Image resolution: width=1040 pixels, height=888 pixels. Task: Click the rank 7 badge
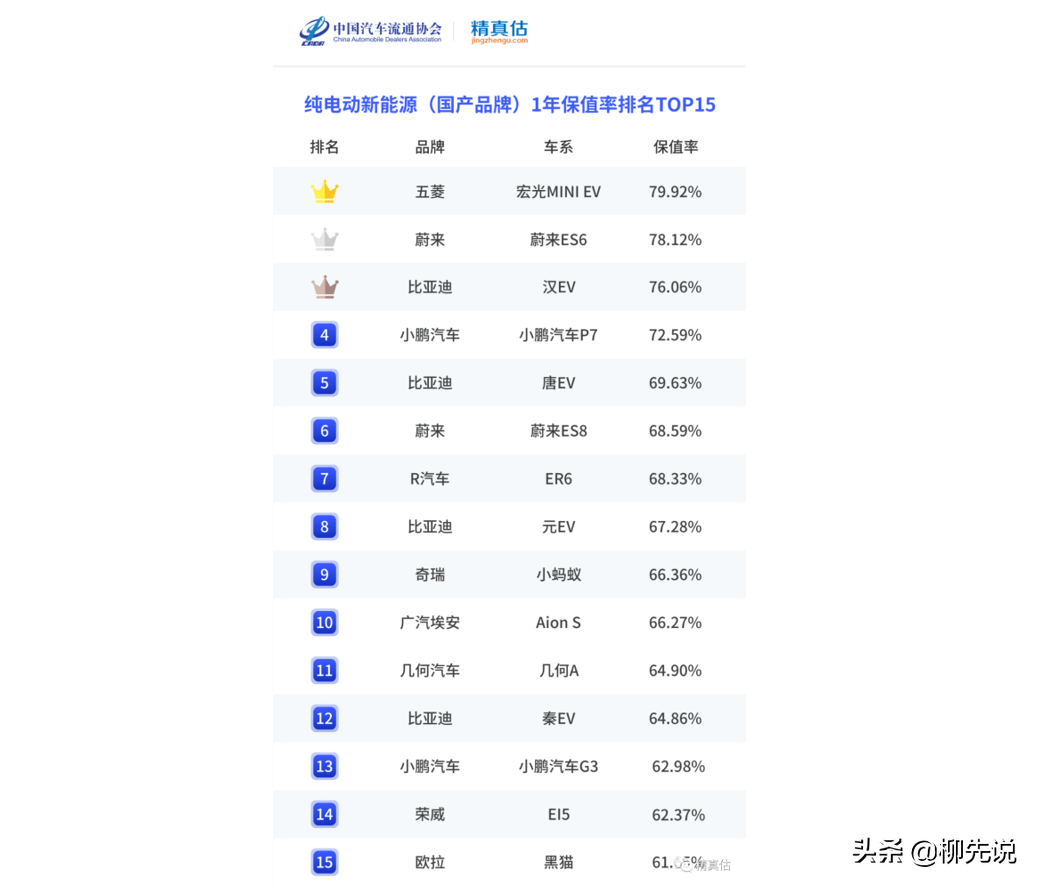[x=324, y=479]
